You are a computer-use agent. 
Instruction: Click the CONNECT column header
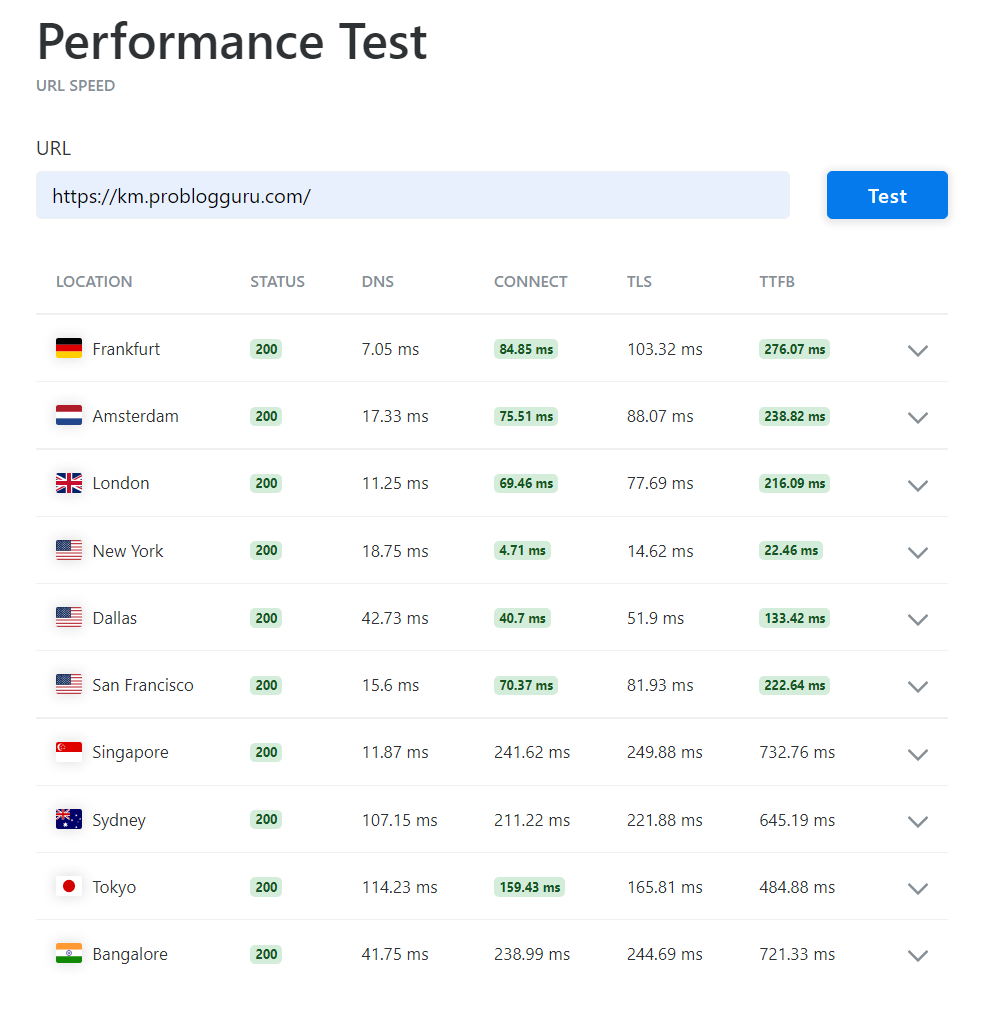[530, 282]
